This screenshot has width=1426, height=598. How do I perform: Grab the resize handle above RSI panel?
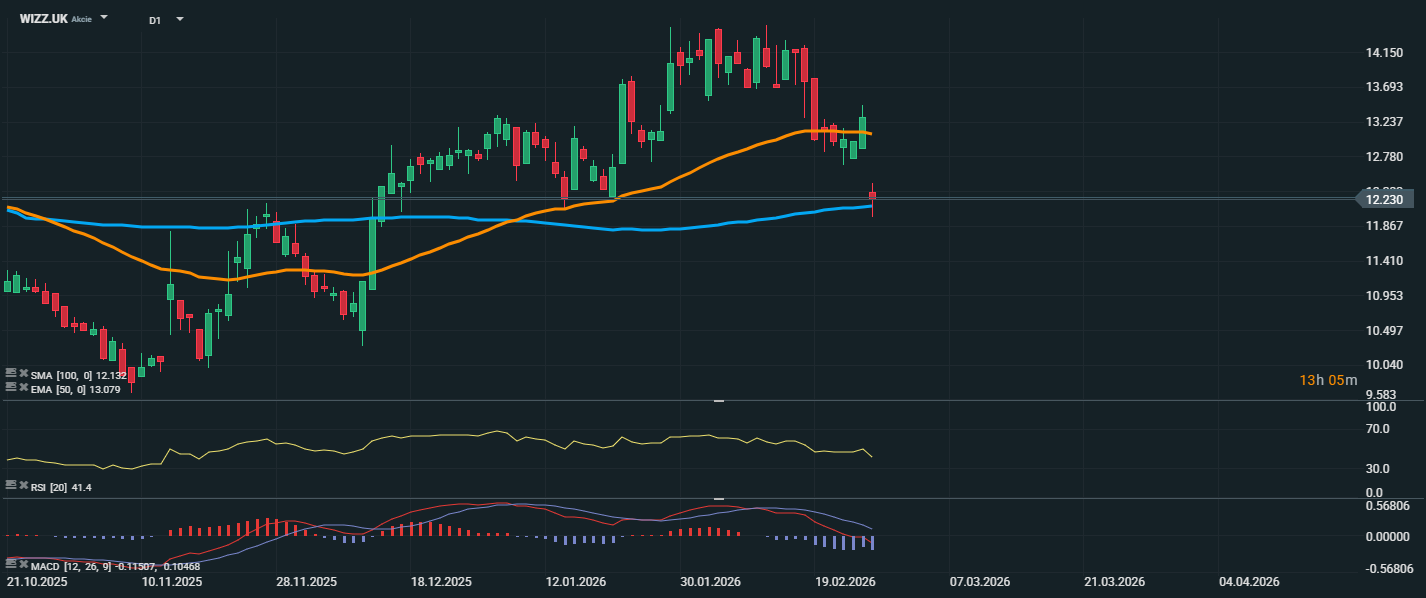tap(718, 401)
